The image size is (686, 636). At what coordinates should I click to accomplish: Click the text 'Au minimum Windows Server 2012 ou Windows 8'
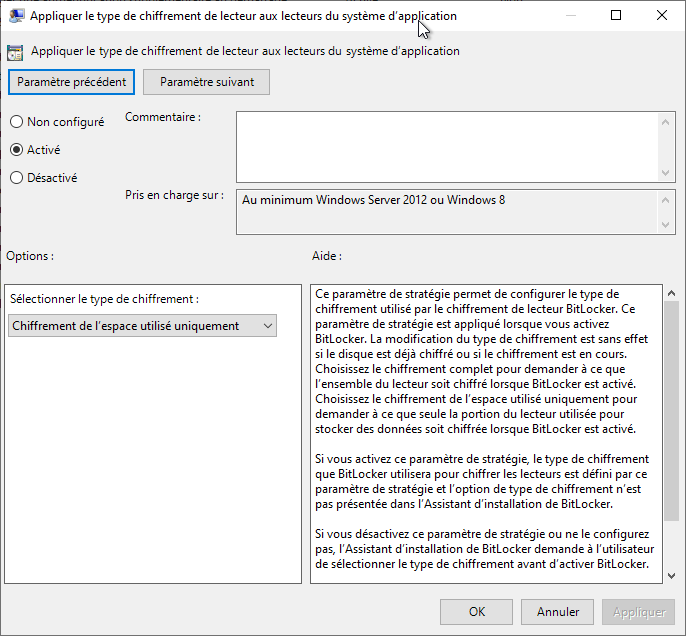373,200
